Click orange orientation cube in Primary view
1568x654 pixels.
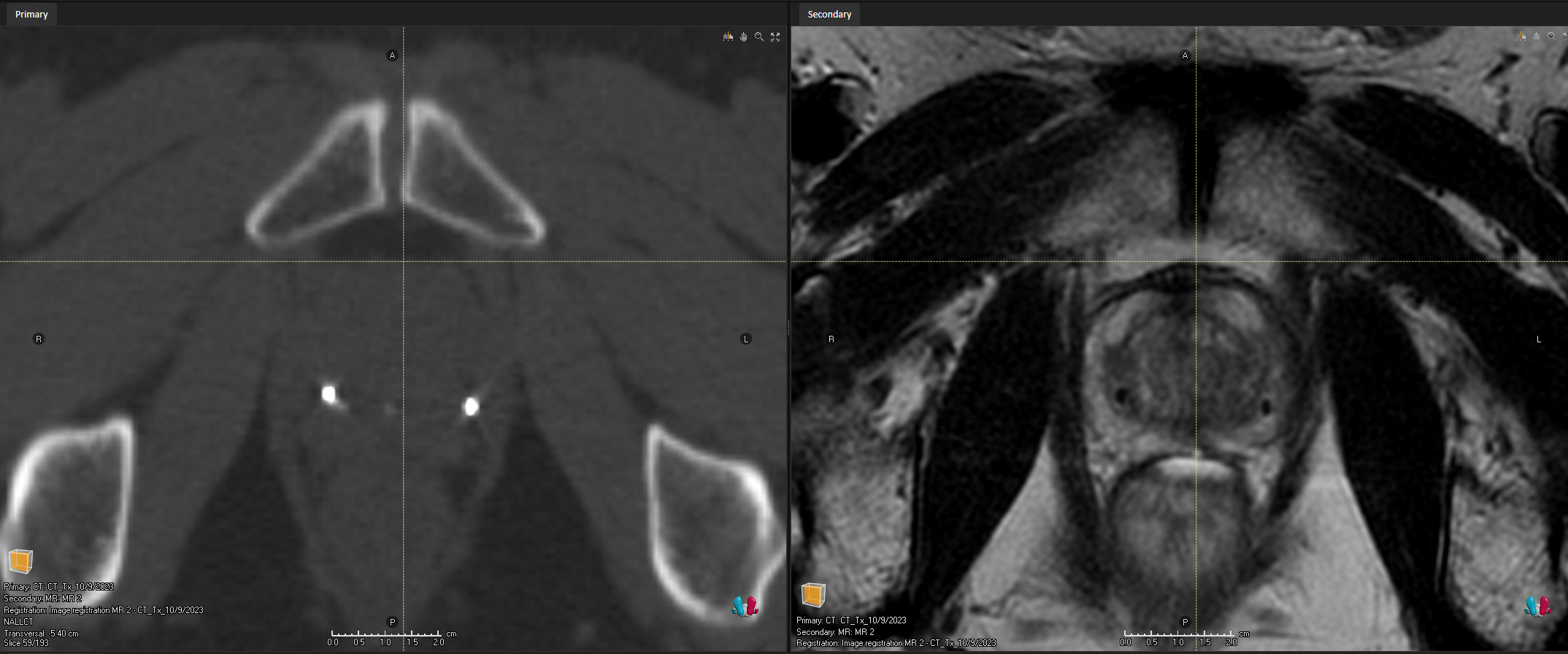pyautogui.click(x=20, y=561)
